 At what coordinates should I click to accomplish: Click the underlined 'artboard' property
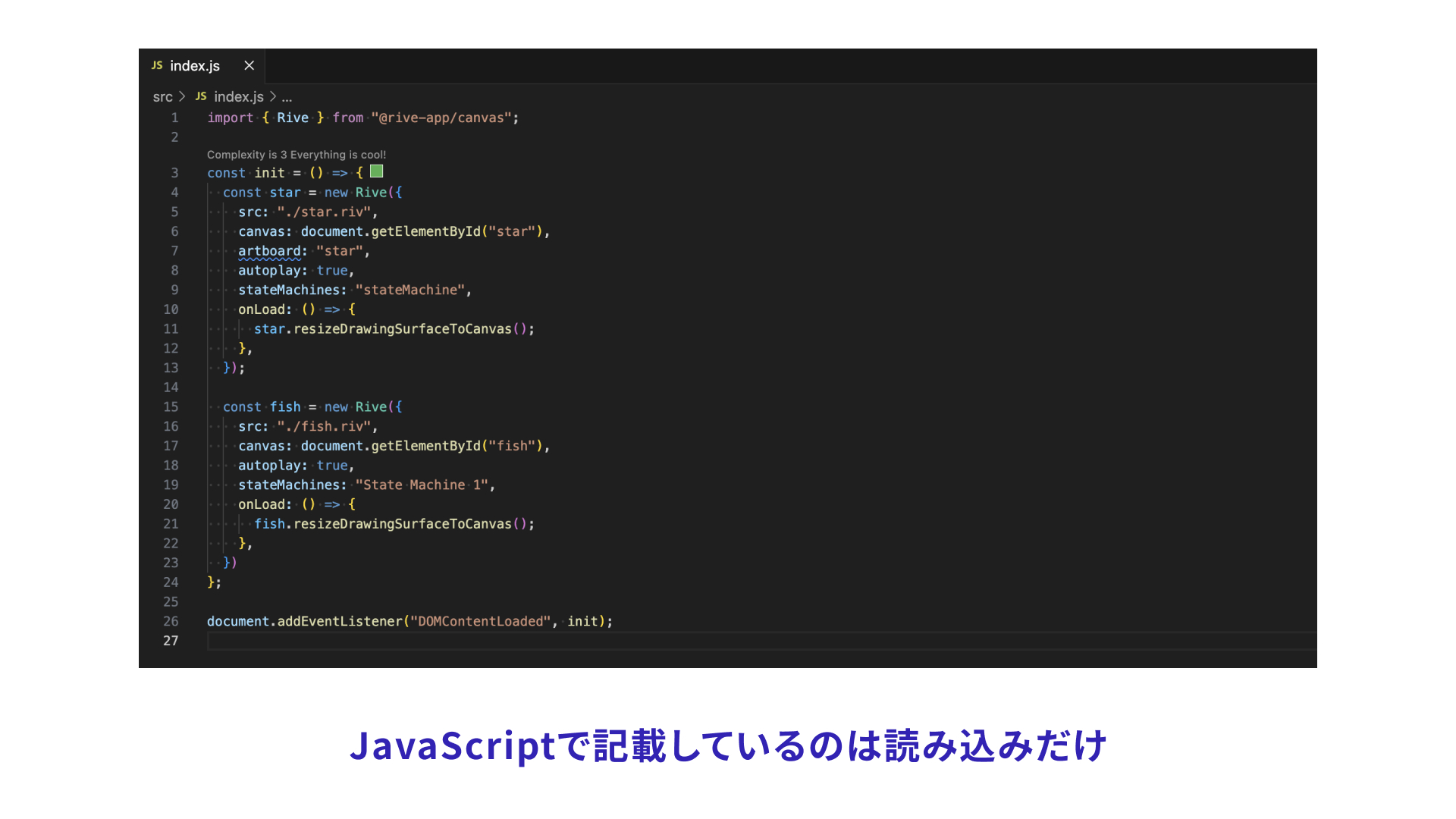(x=269, y=251)
